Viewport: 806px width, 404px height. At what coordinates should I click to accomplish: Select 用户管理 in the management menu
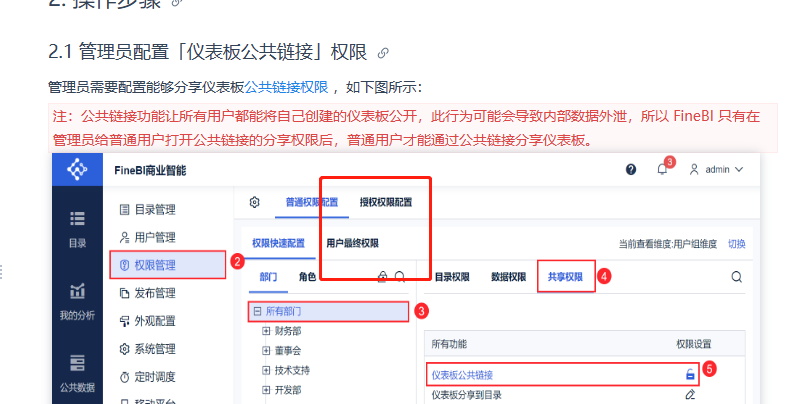click(x=155, y=237)
